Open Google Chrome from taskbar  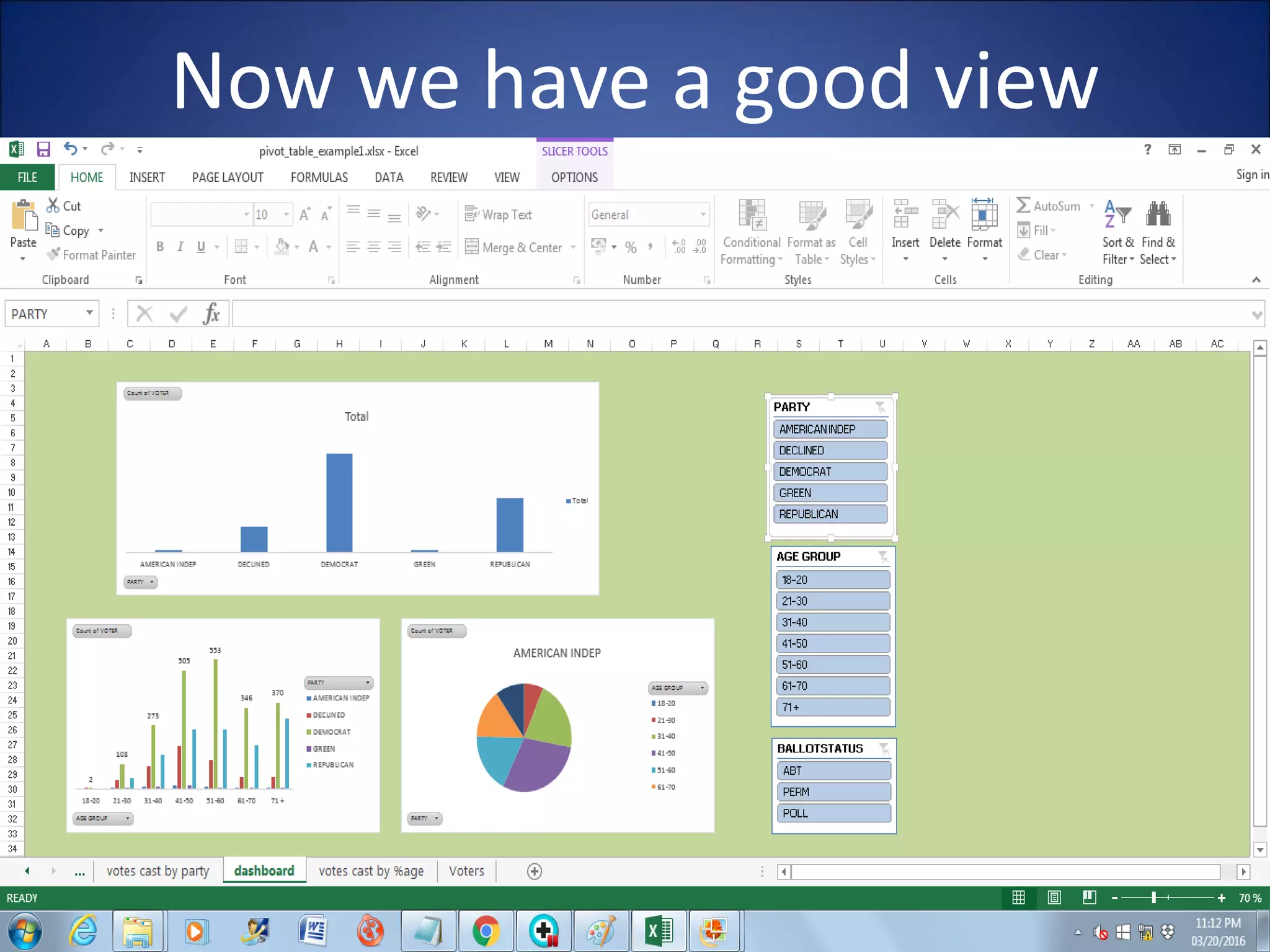485,930
